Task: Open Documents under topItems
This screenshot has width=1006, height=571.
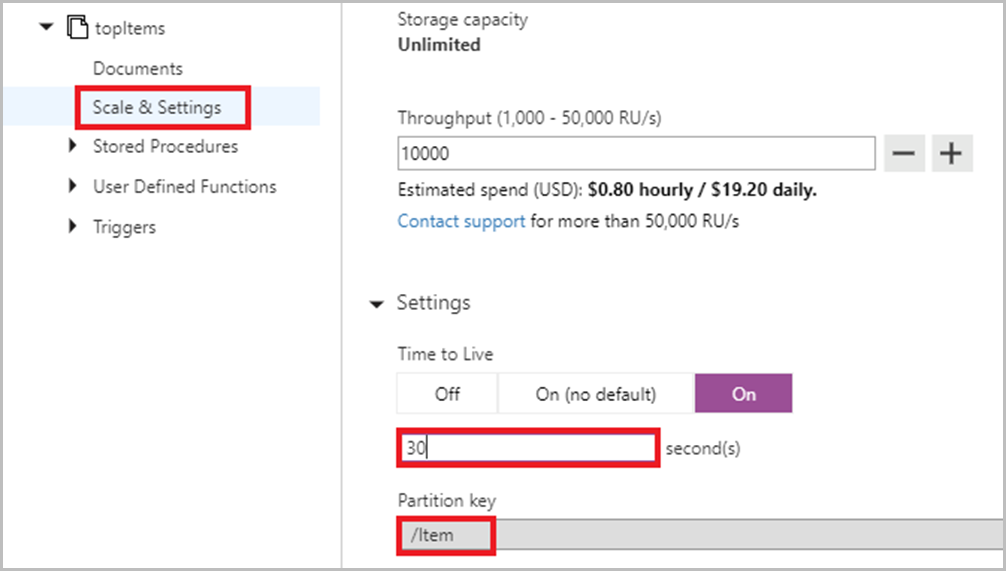Action: point(138,69)
